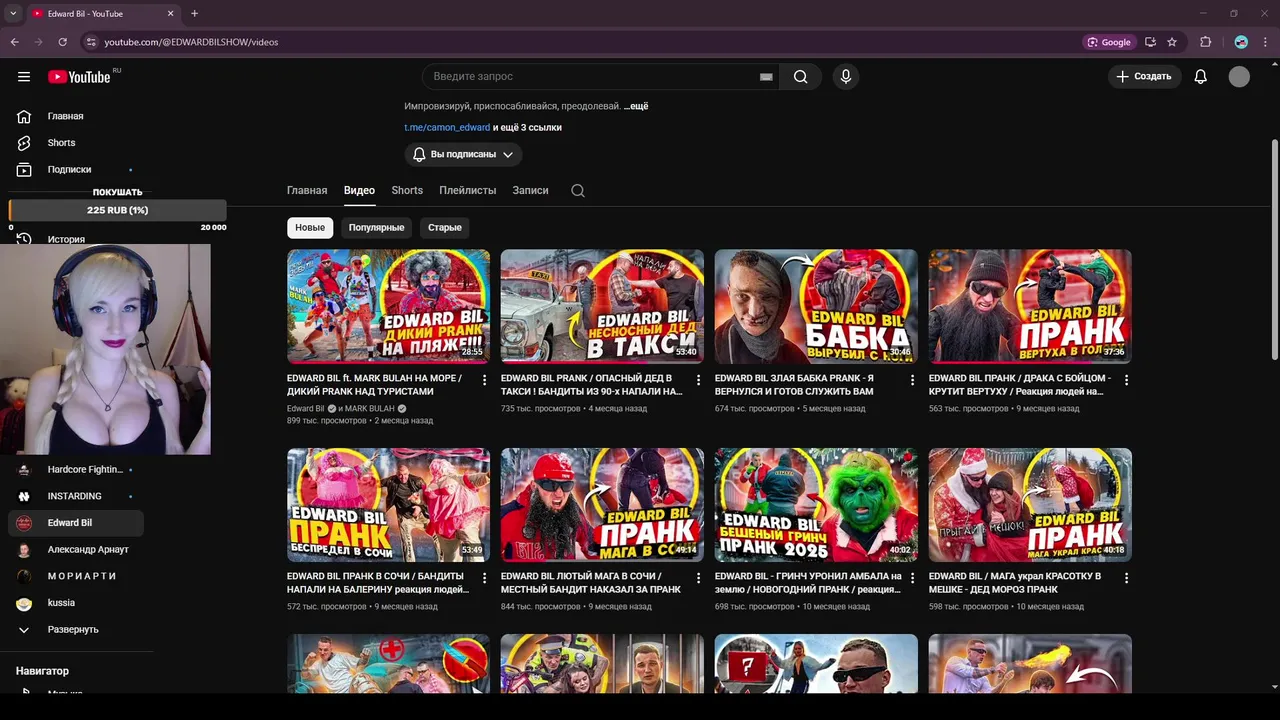Select the Старые sort chip

pos(445,228)
